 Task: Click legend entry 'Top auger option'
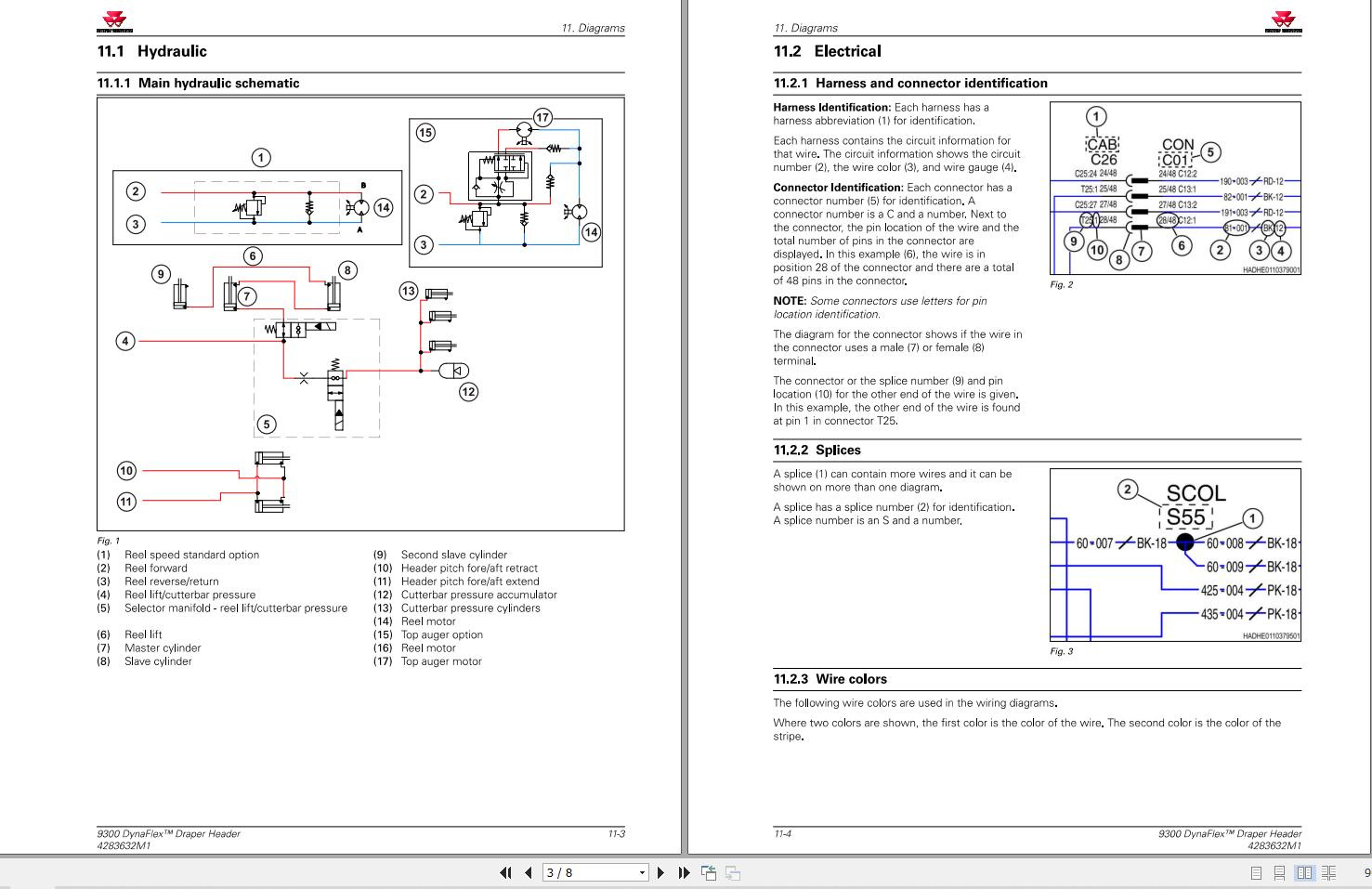coord(442,634)
